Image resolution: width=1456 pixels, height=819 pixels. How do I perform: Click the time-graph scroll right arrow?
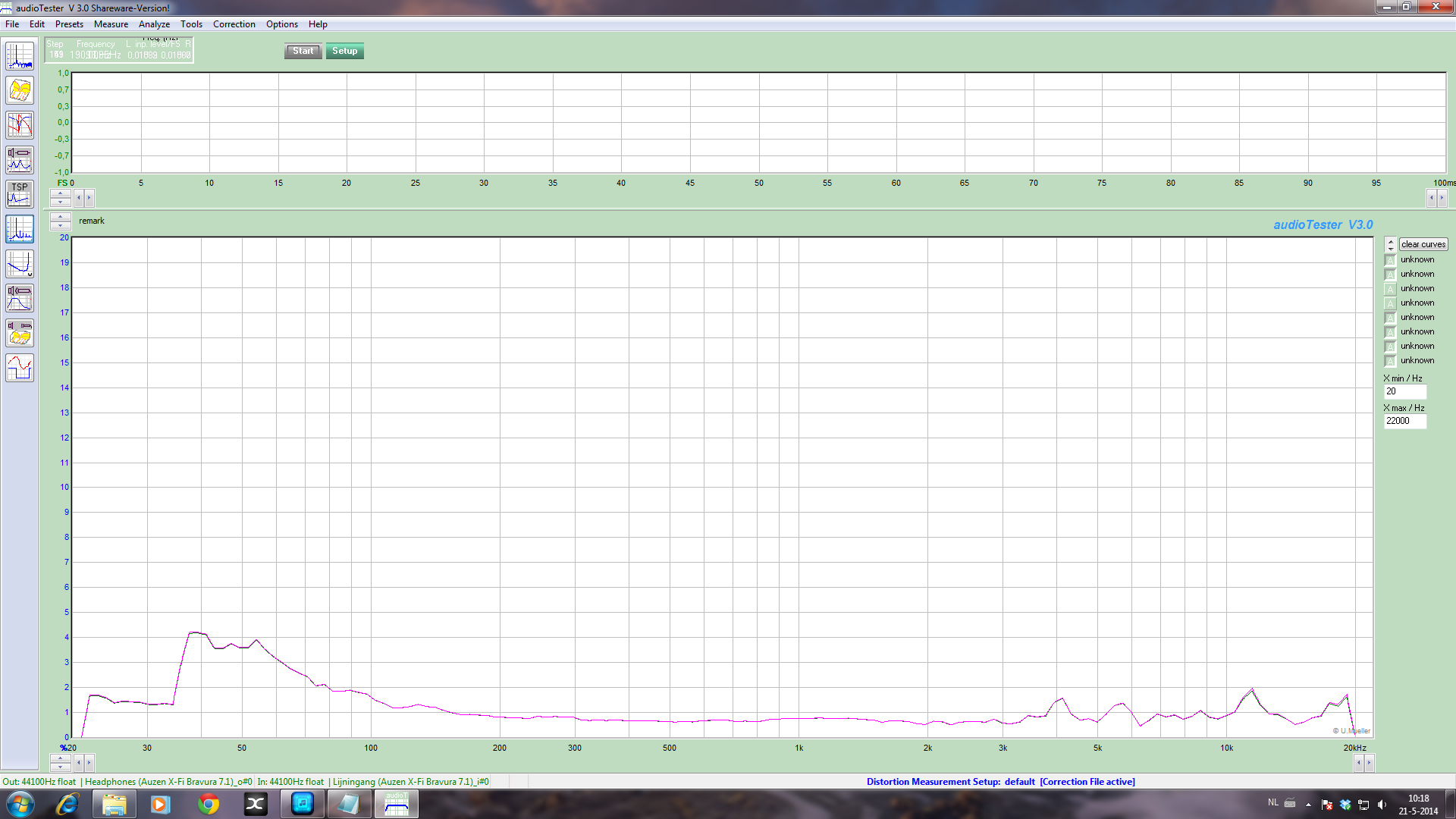pos(89,198)
